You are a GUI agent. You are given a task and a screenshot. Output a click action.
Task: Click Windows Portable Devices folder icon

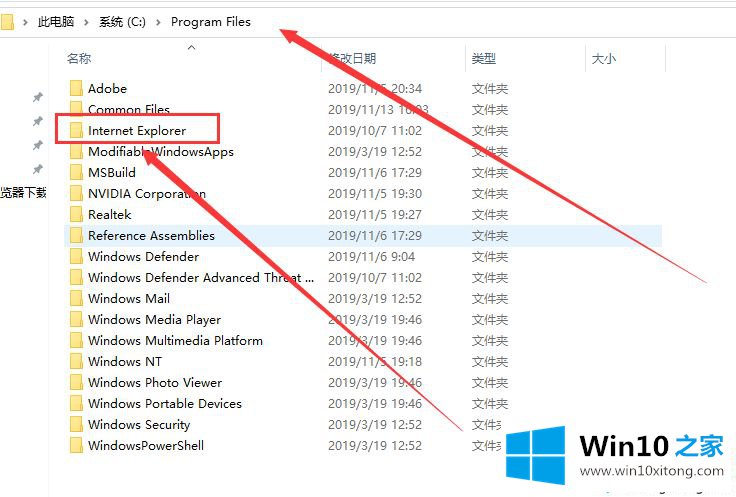(76, 403)
